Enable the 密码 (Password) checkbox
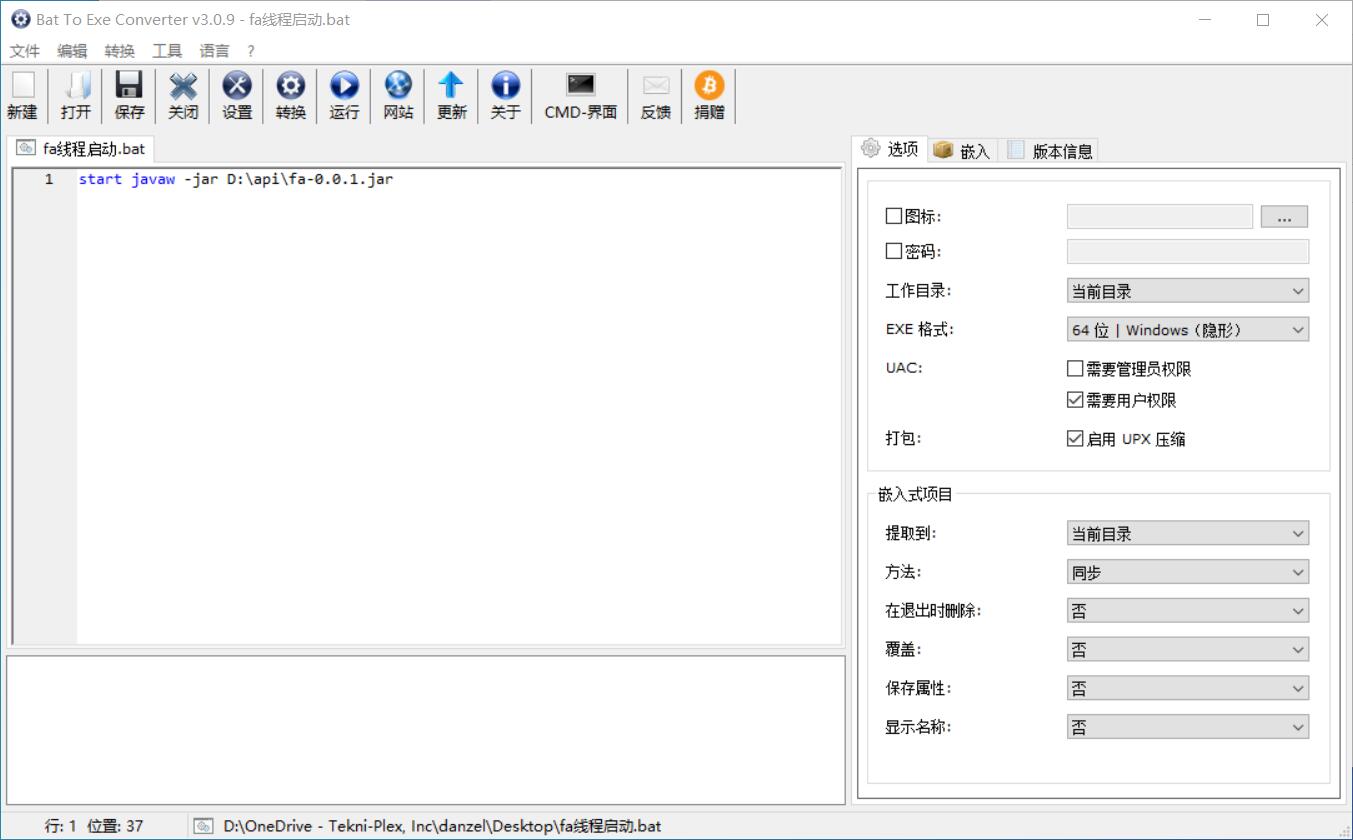 [894, 251]
